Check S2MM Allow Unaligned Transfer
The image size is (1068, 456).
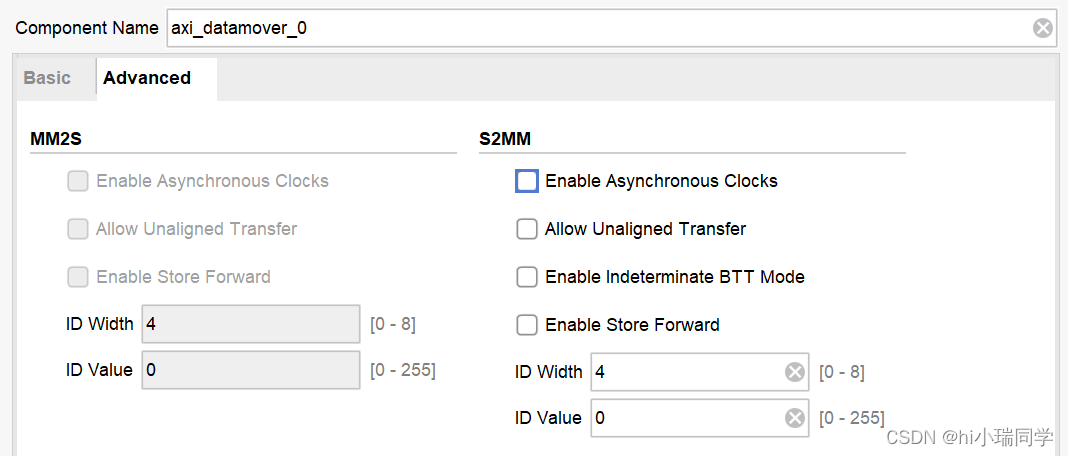[527, 229]
